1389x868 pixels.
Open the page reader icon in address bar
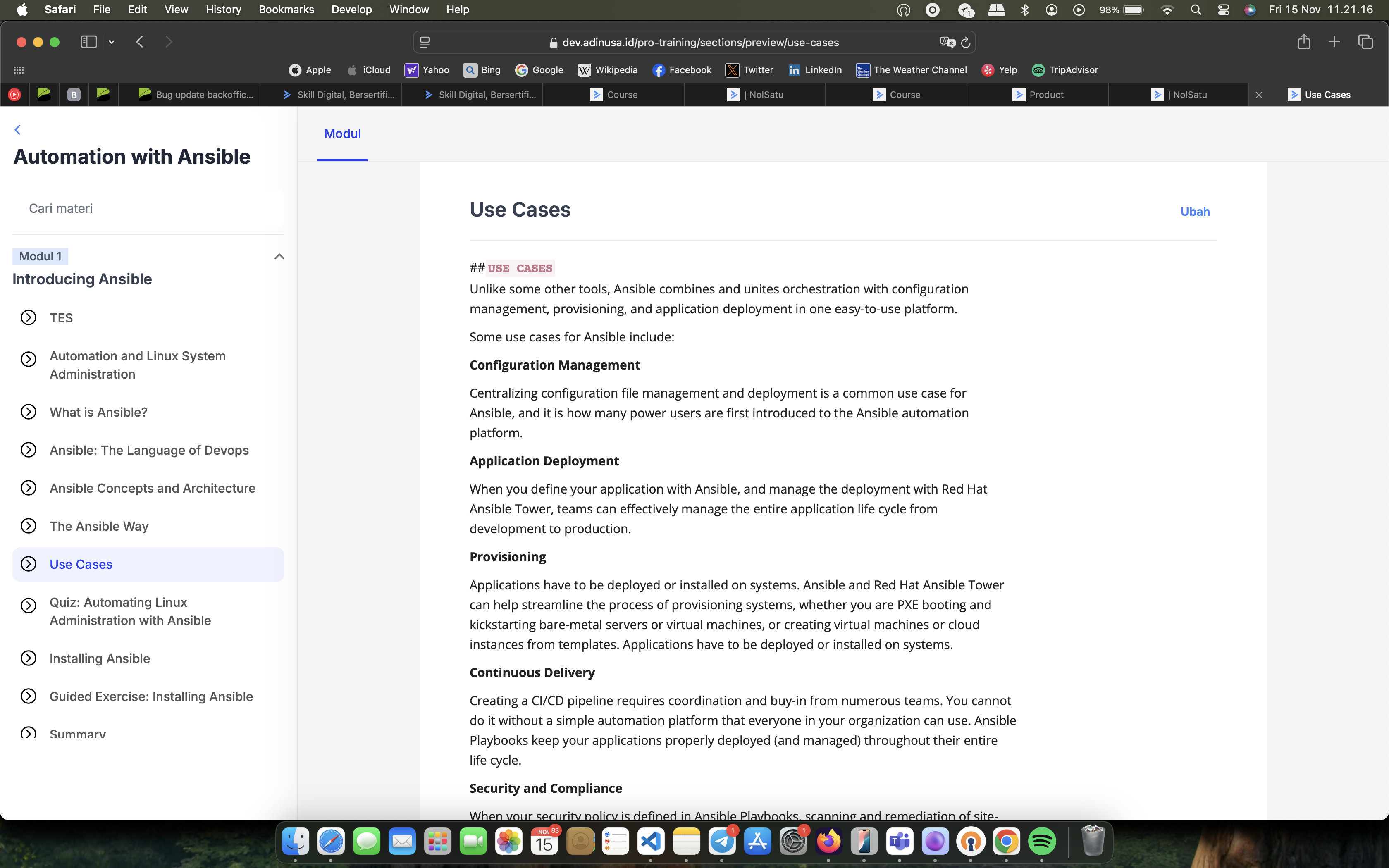425,43
